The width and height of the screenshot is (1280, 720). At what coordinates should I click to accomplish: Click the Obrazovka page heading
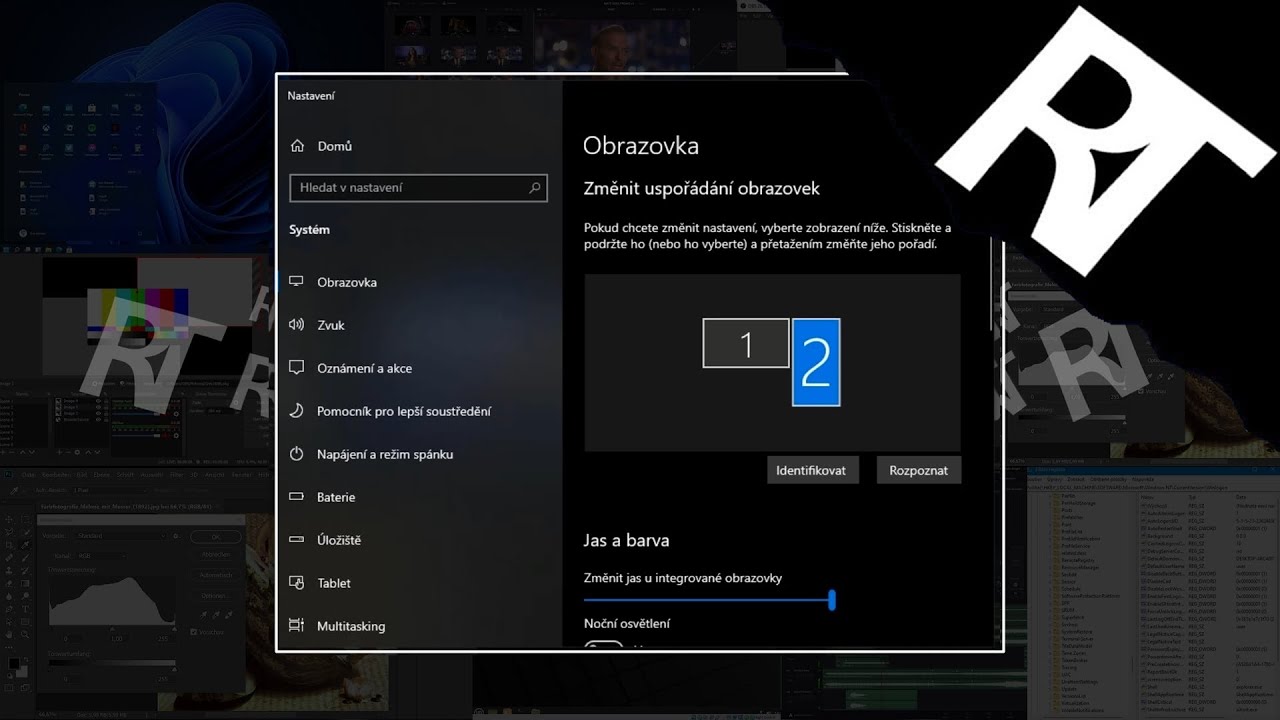point(641,146)
